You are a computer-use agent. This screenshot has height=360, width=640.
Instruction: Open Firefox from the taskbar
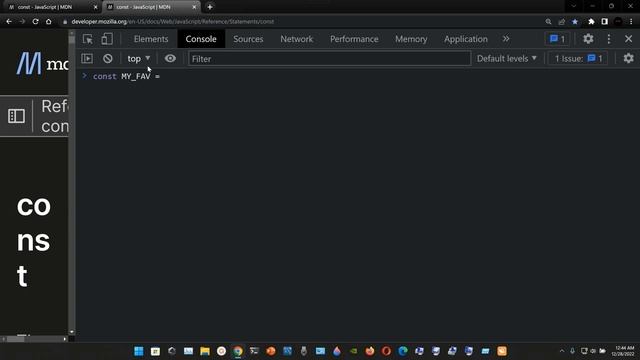click(x=370, y=351)
